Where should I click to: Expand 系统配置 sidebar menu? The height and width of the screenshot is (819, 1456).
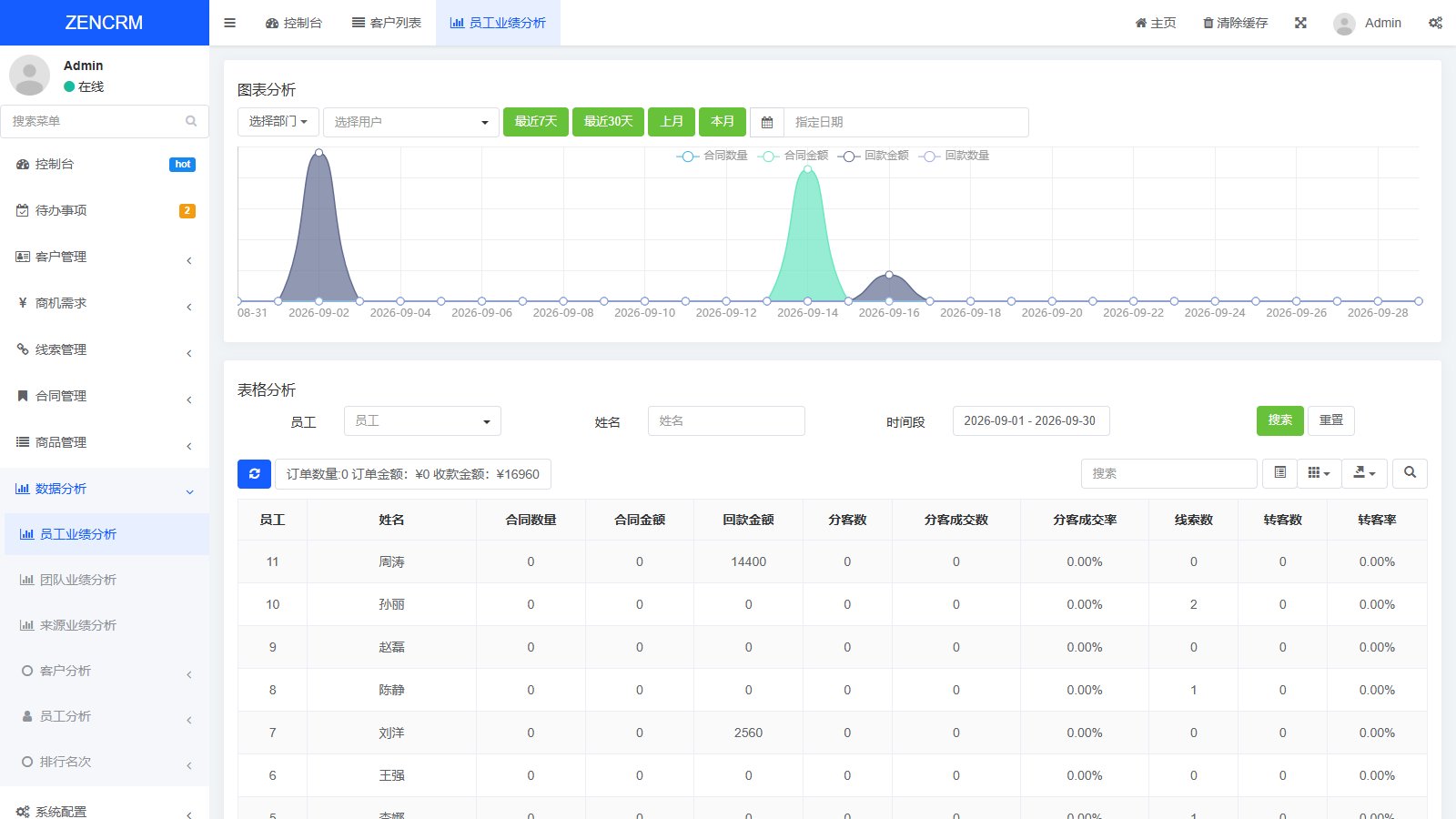pos(105,810)
